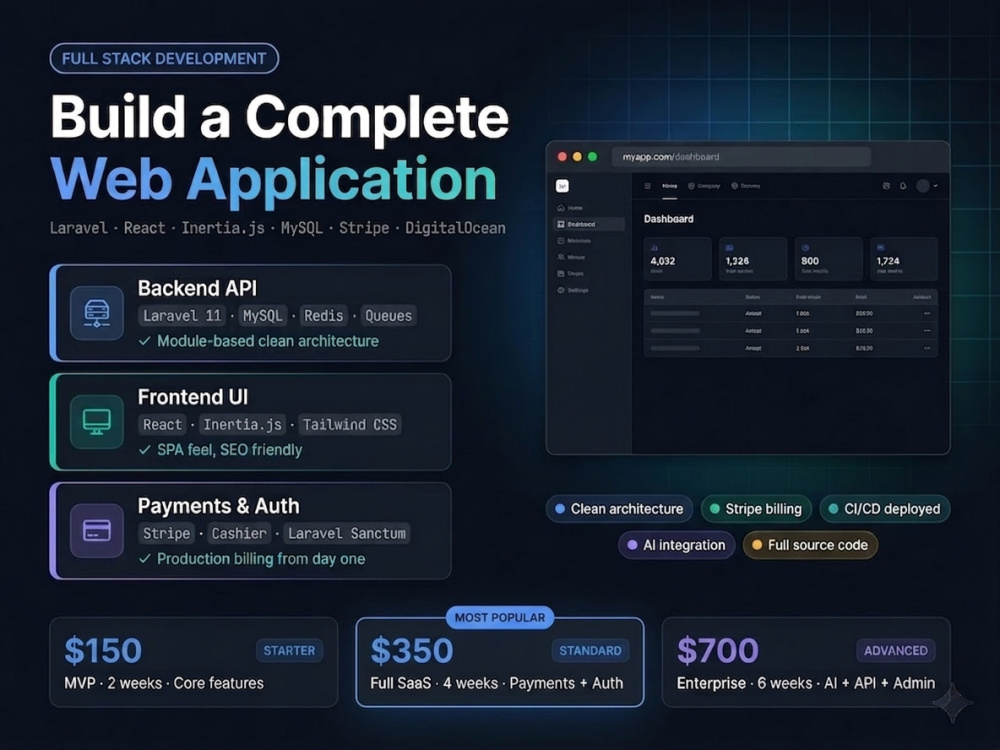Click the 800 stat card
1000x750 pixels.
click(x=828, y=259)
